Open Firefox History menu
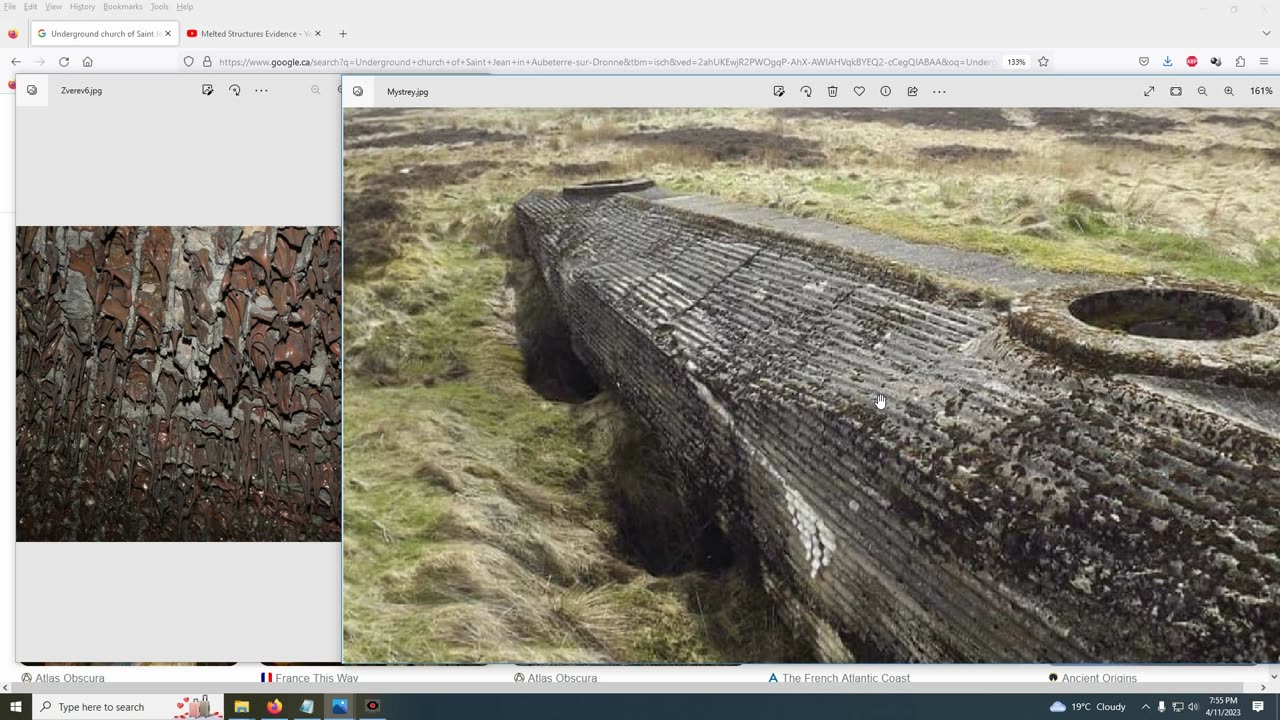 click(82, 7)
